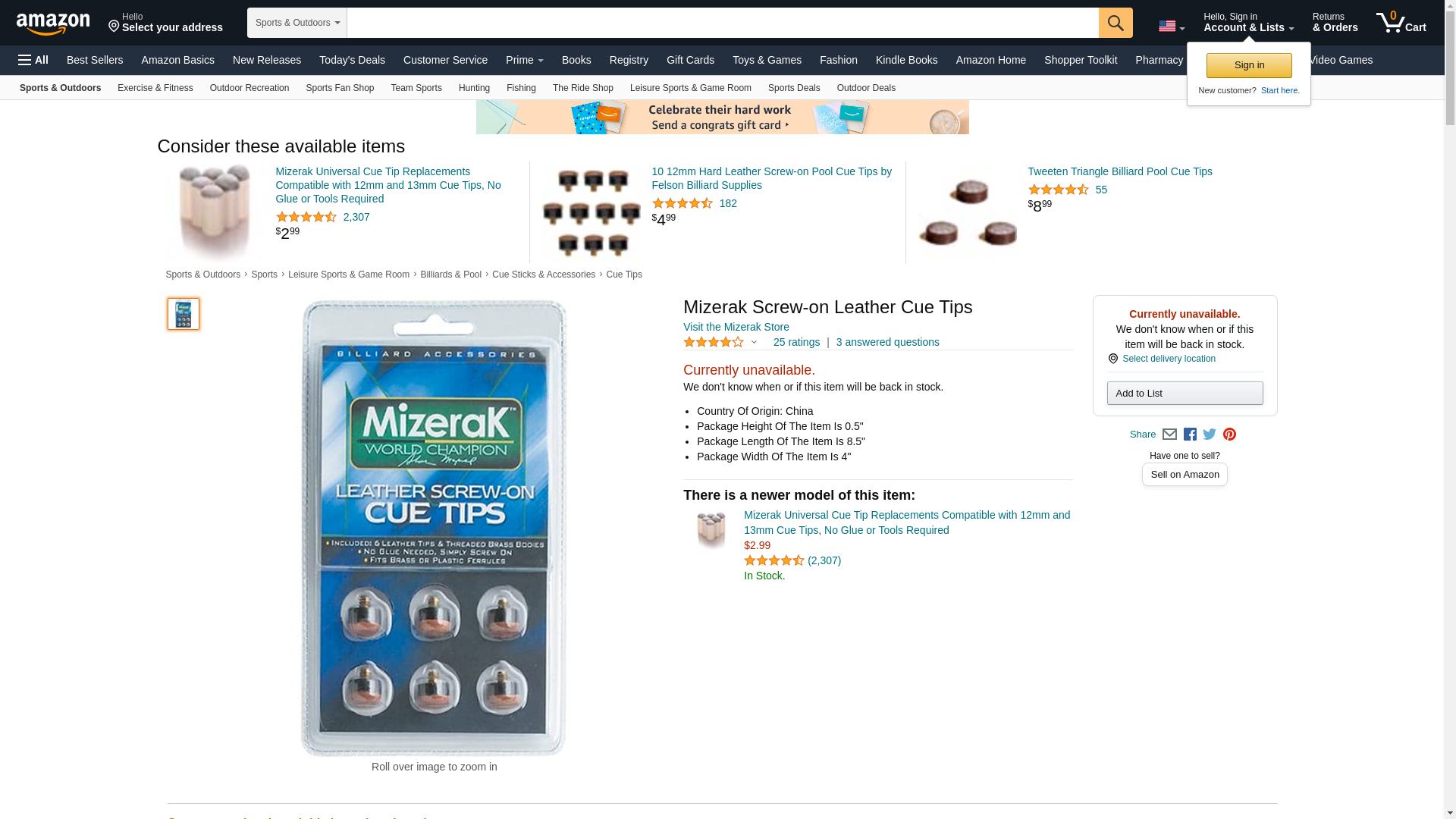Click the yellow Sign in button
The height and width of the screenshot is (819, 1456).
(1249, 65)
